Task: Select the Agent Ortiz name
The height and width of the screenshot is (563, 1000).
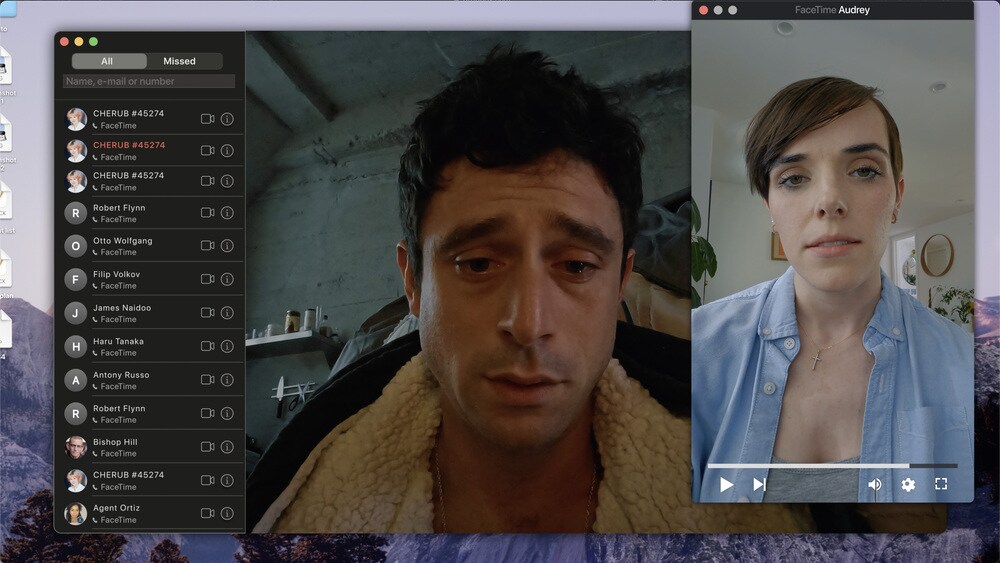Action: (x=116, y=508)
